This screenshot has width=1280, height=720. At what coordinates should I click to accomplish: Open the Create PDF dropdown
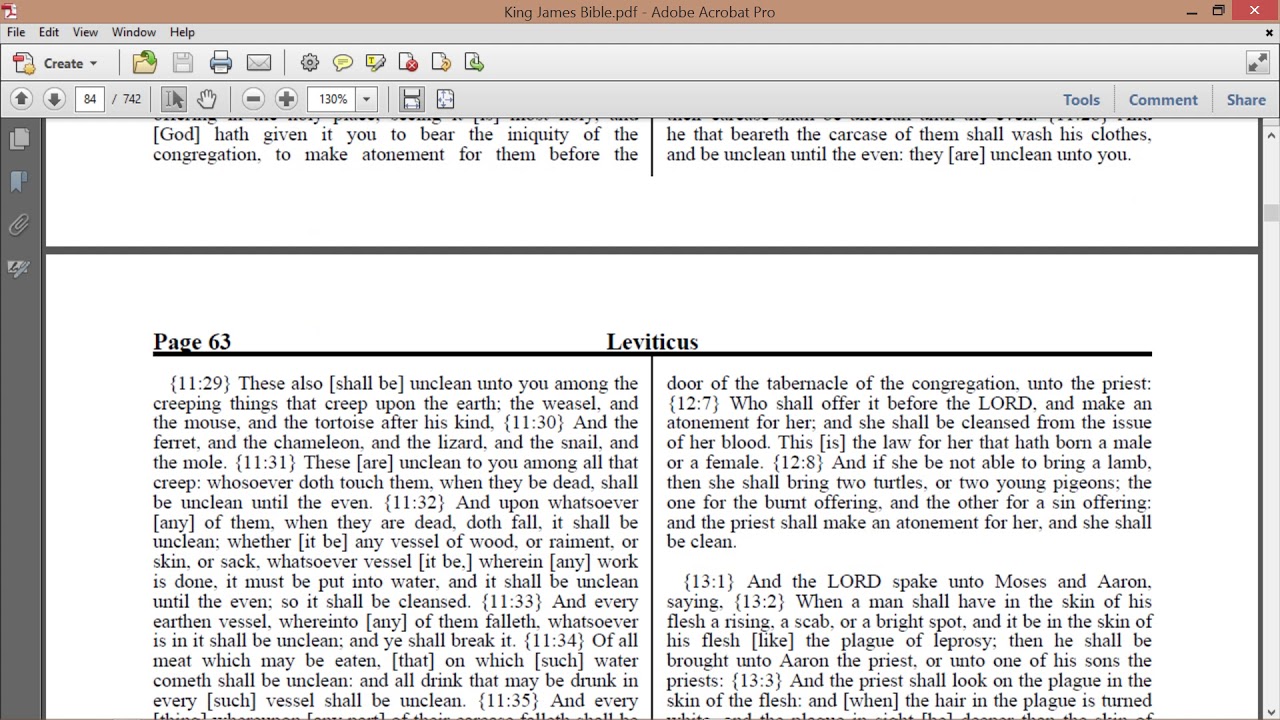pyautogui.click(x=56, y=63)
